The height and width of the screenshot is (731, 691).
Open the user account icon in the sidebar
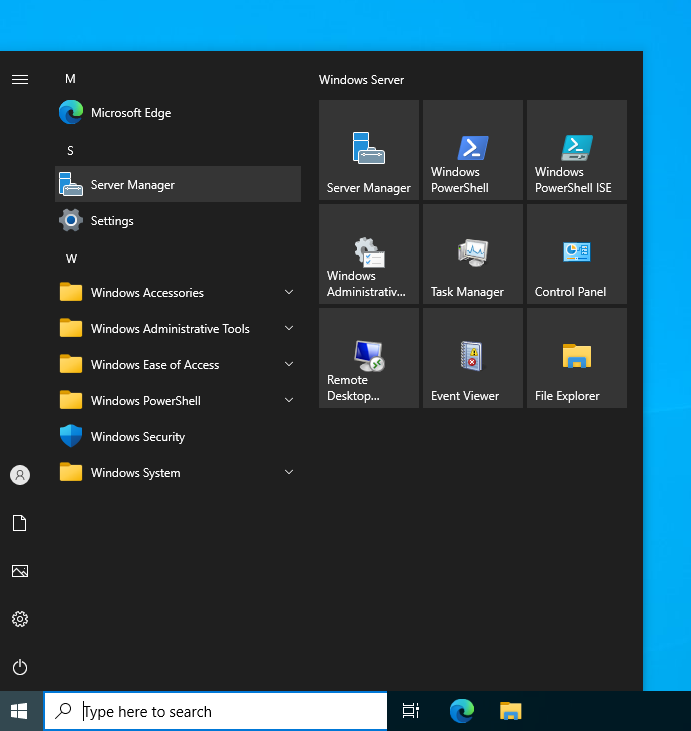click(20, 475)
